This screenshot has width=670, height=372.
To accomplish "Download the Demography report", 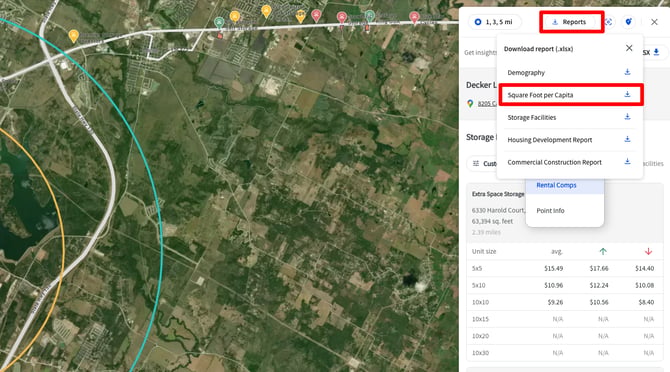I will point(627,72).
